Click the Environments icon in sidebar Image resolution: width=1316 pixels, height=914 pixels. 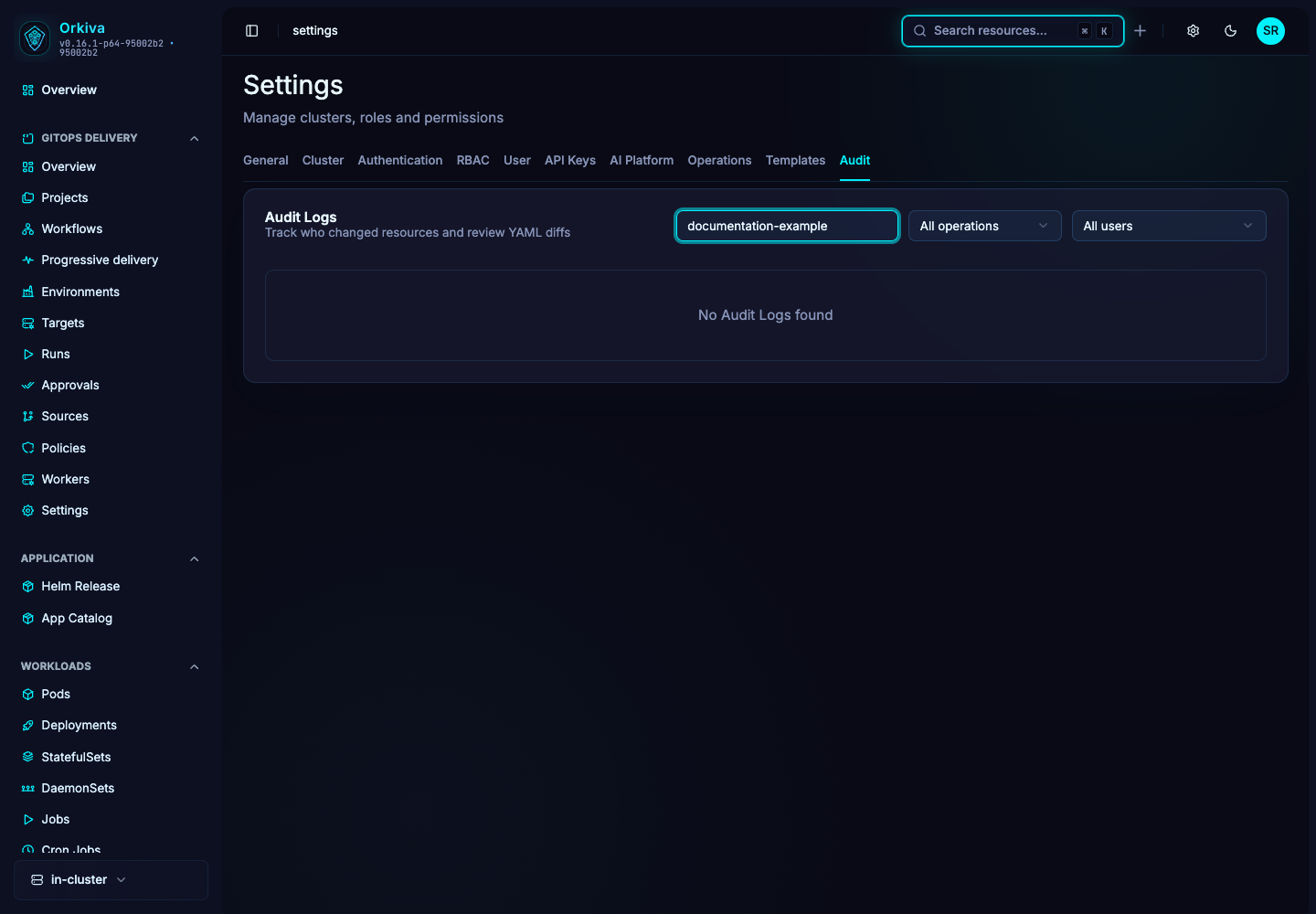coord(28,292)
